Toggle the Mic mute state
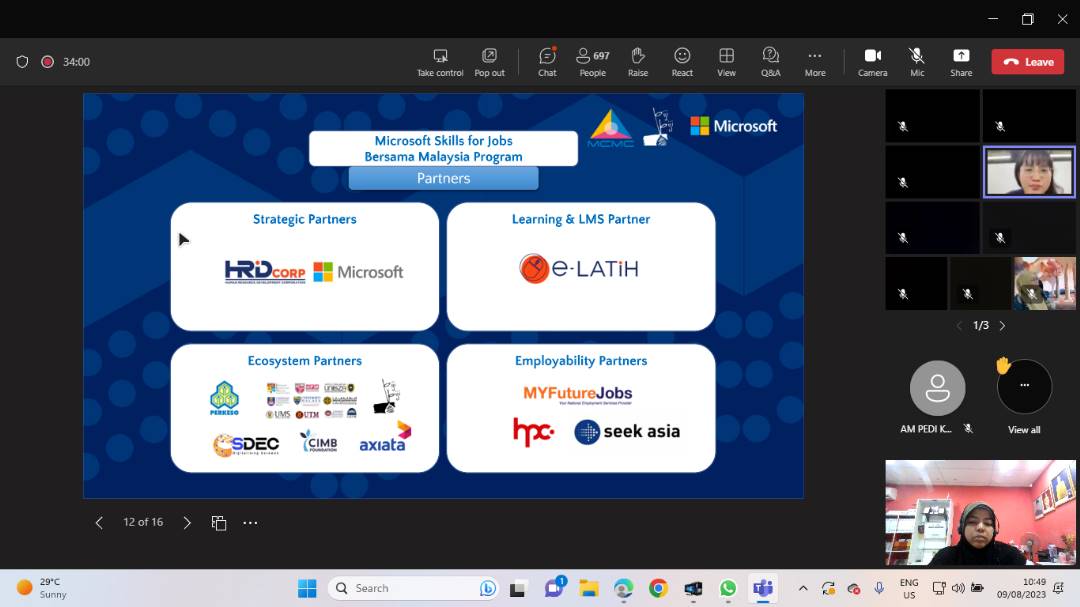 [x=917, y=62]
